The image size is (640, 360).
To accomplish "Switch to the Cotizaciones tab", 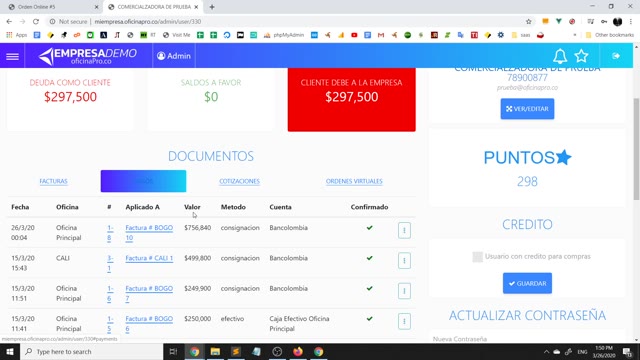I will point(239,181).
